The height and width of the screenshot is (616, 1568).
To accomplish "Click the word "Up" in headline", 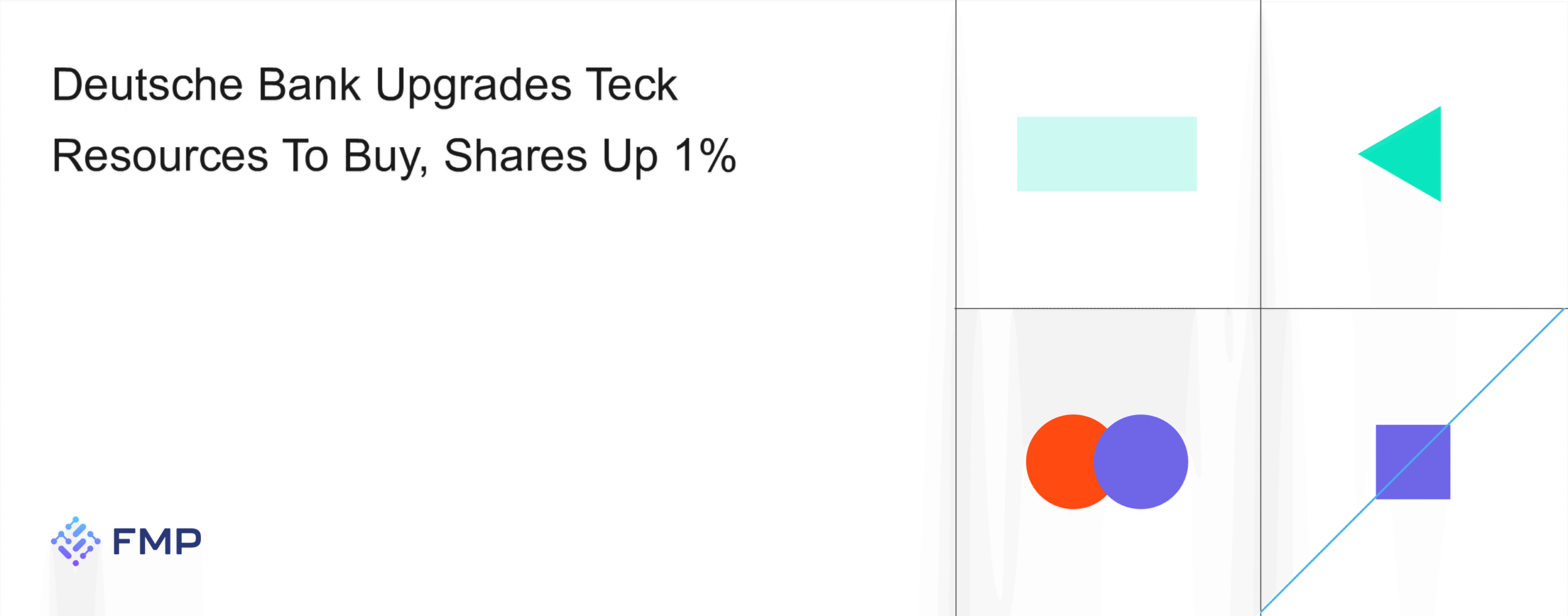I will point(630,157).
